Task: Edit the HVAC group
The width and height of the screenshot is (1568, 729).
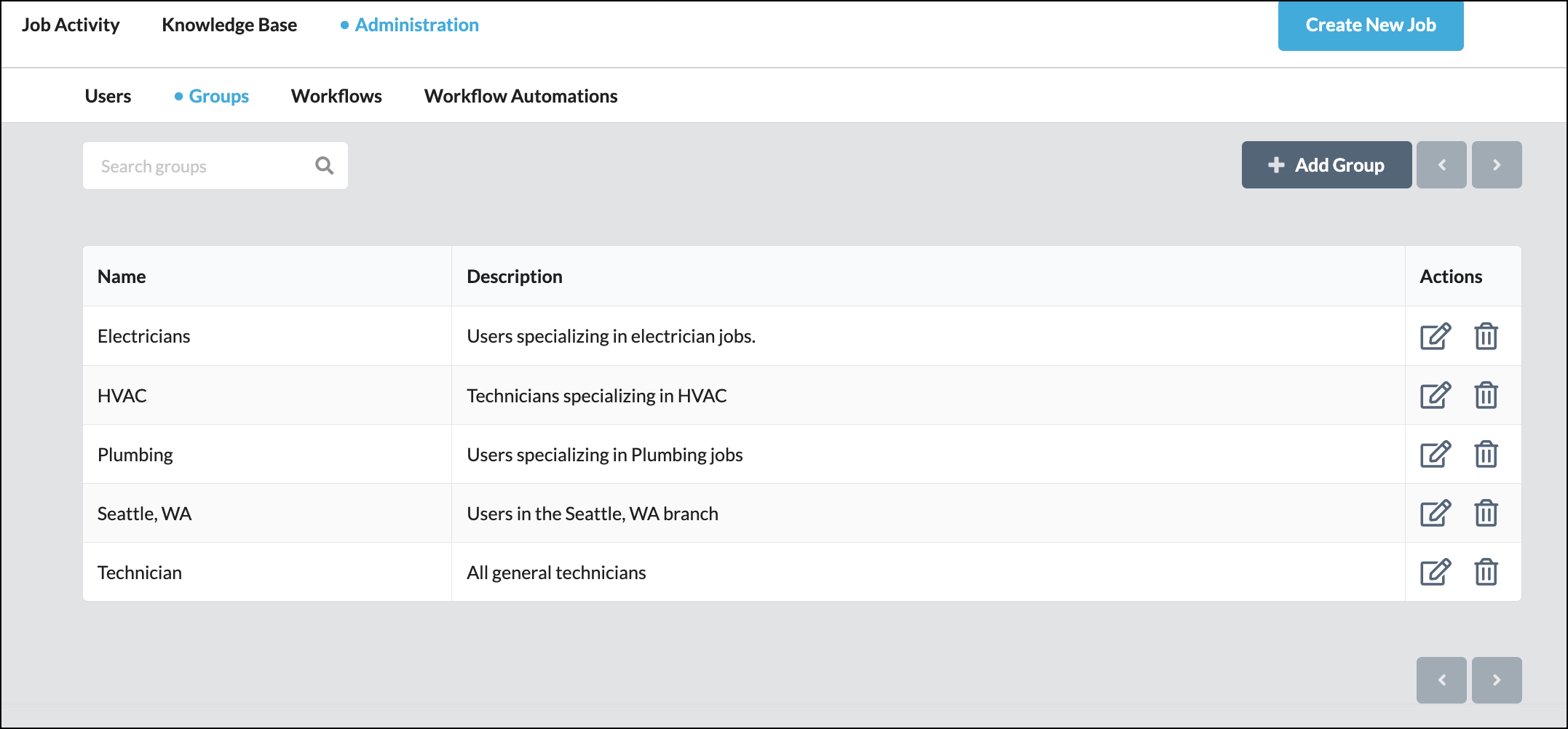Action: click(1435, 396)
